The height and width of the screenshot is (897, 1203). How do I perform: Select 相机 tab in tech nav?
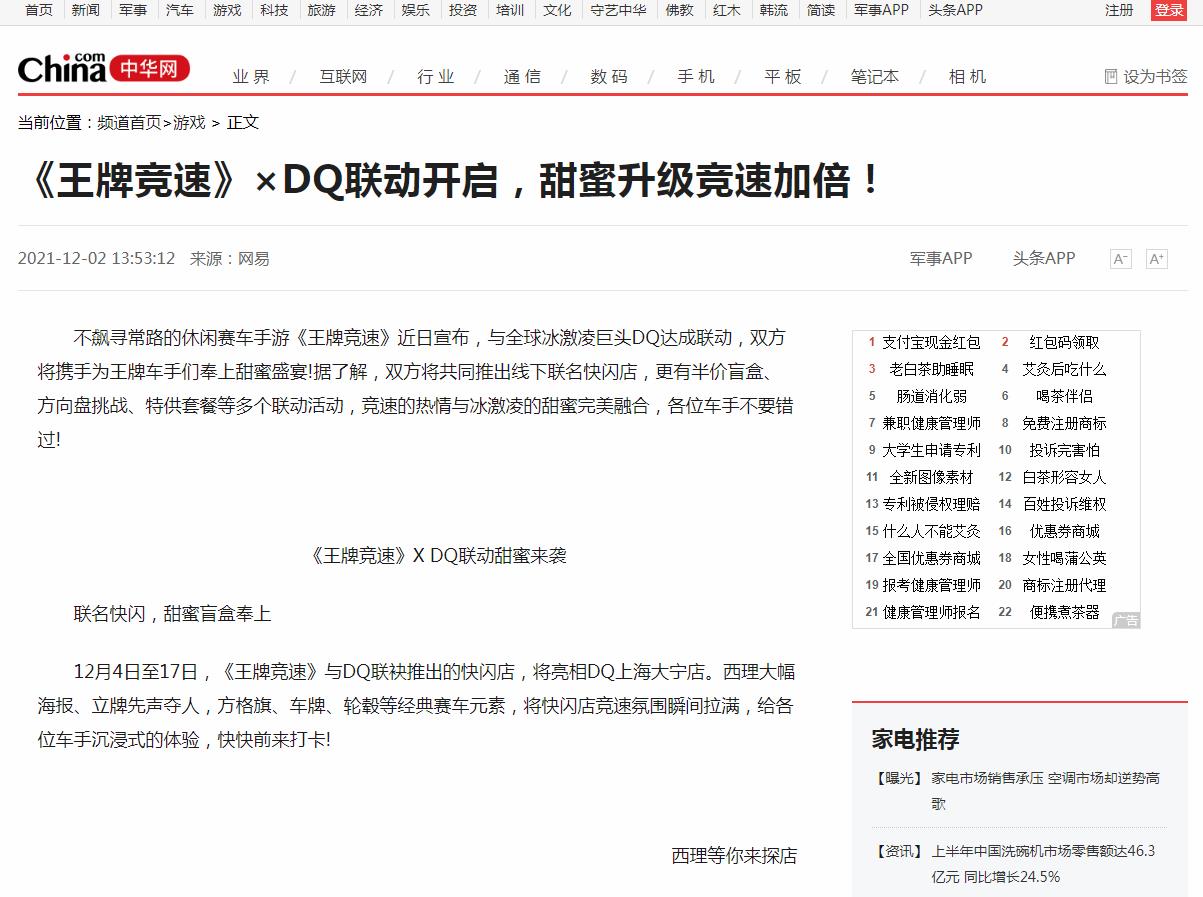967,76
